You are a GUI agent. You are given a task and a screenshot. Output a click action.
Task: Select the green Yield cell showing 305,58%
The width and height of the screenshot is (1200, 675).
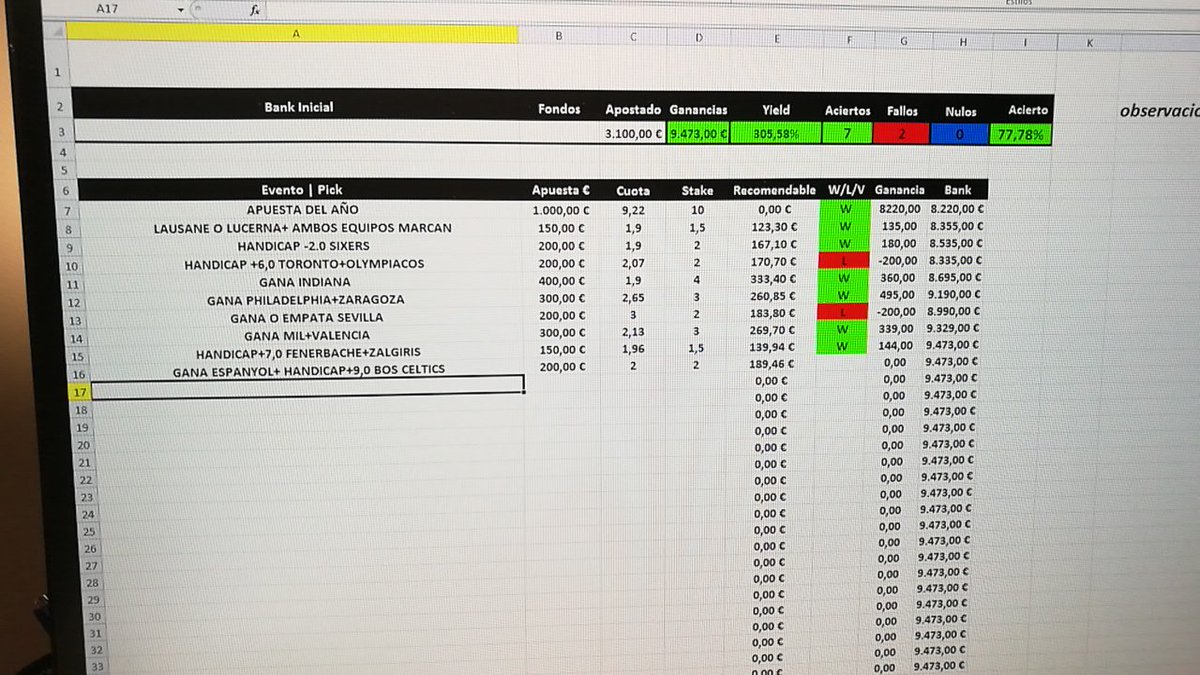777,132
